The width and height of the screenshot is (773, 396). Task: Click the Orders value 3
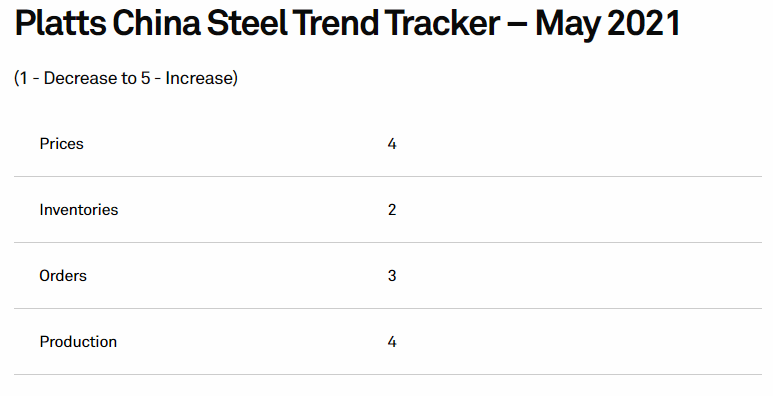[x=392, y=276]
